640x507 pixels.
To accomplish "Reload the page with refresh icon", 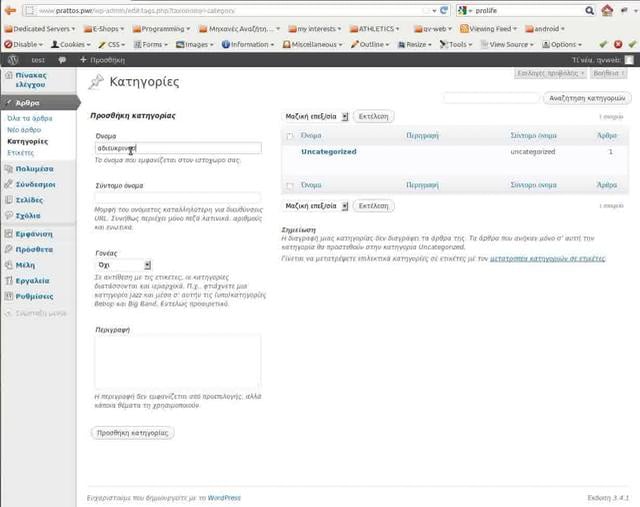I will point(444,11).
